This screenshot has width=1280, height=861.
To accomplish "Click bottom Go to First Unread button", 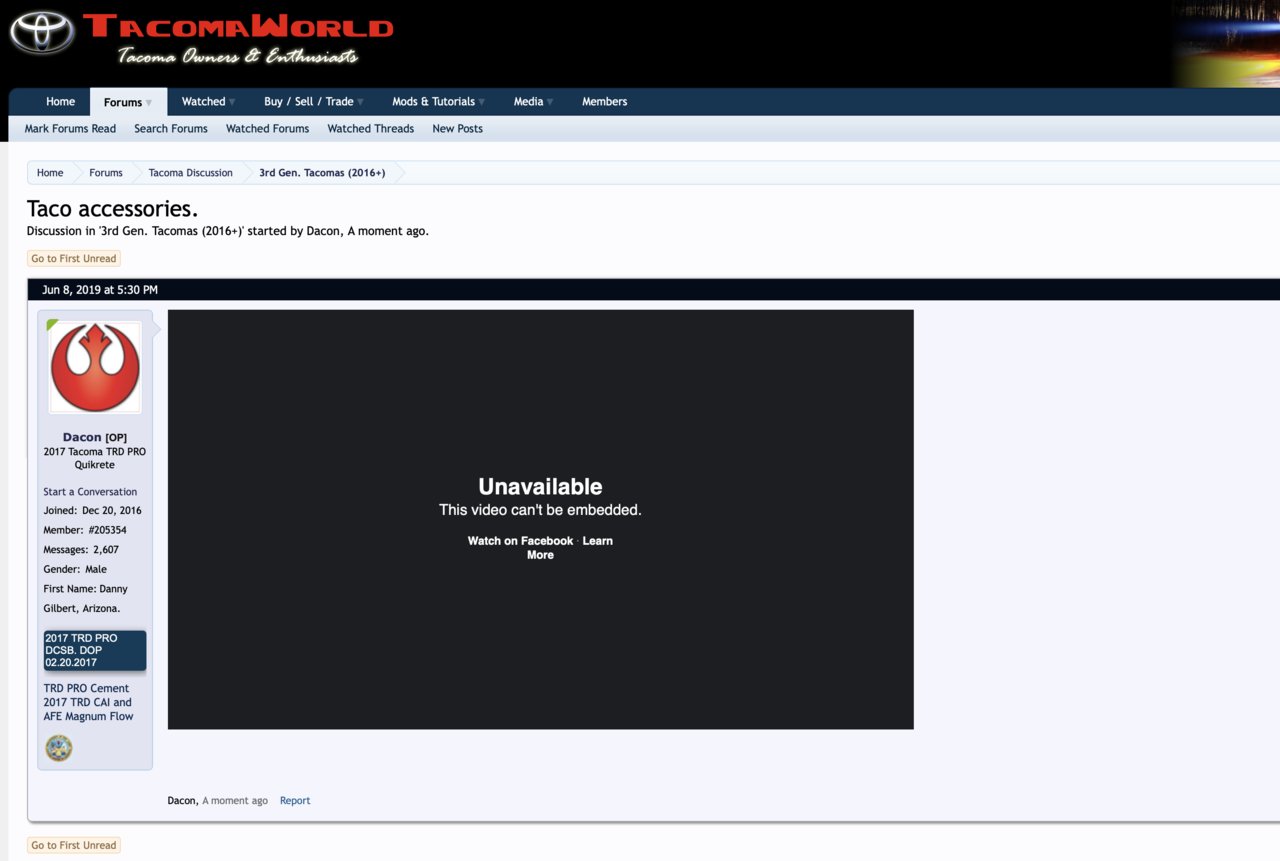I will [74, 845].
